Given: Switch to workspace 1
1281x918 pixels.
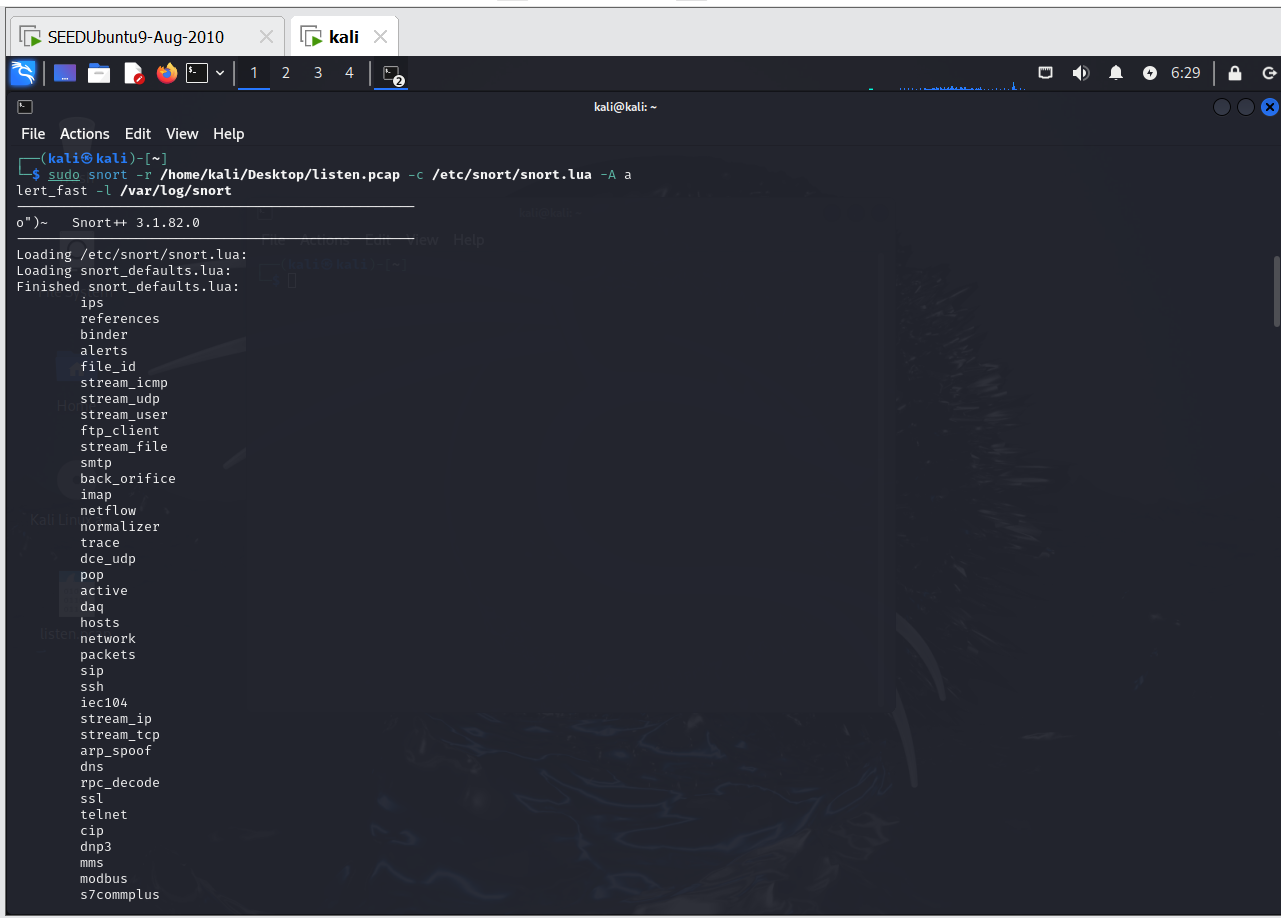Looking at the screenshot, I should pos(254,73).
